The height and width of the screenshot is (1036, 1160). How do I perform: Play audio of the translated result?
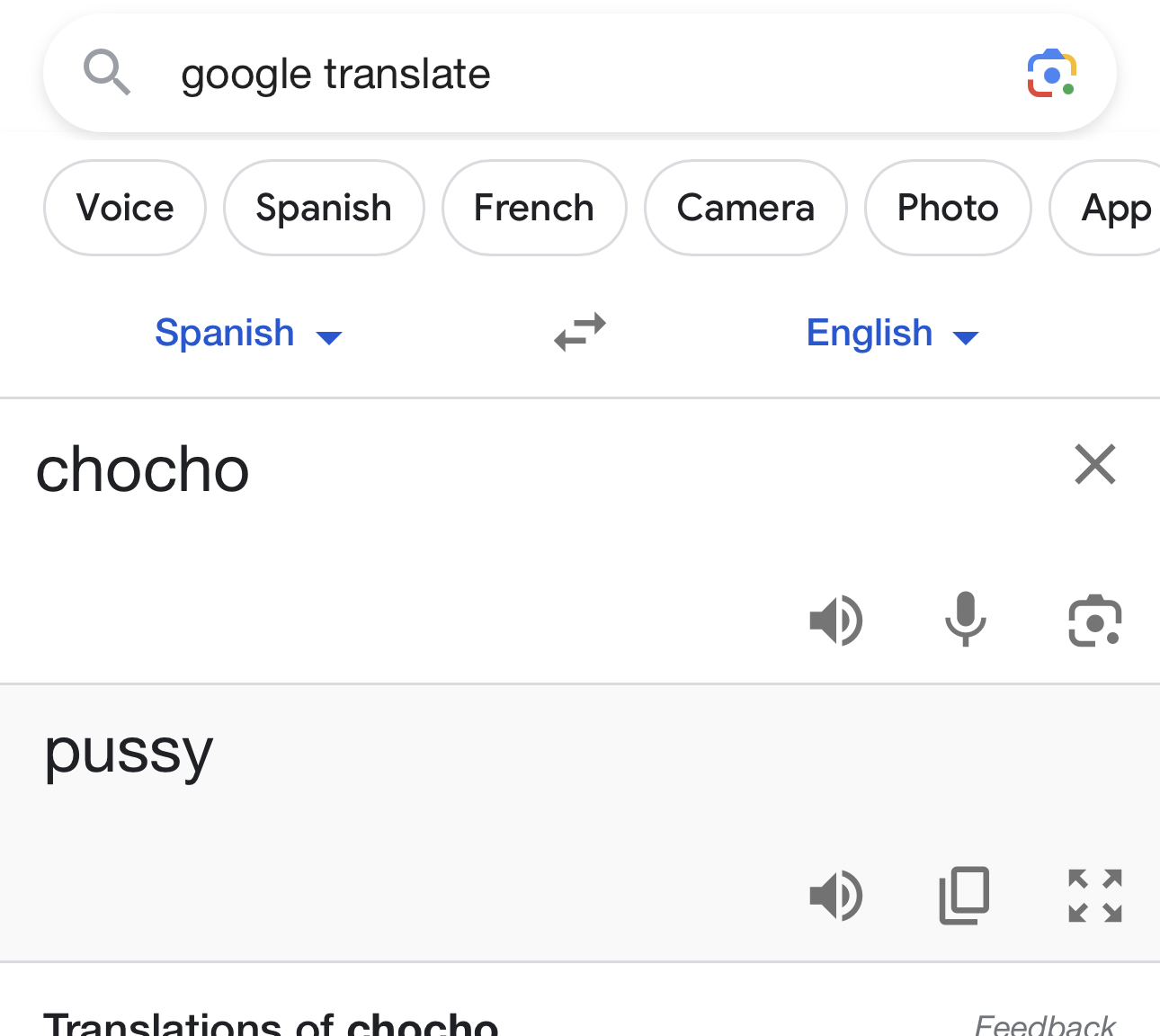point(836,896)
